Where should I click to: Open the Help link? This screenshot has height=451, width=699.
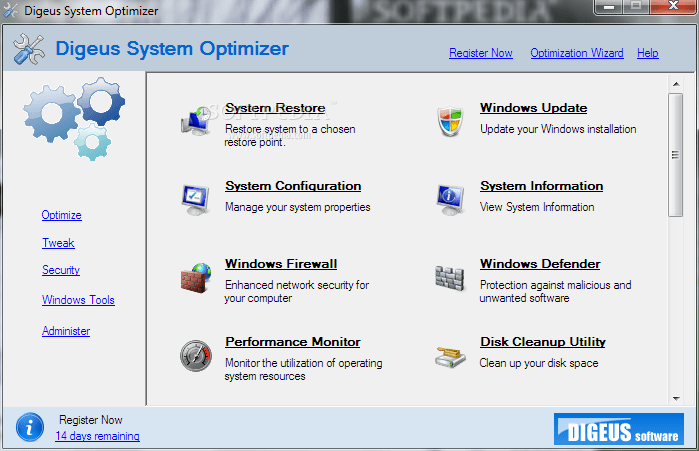[648, 53]
